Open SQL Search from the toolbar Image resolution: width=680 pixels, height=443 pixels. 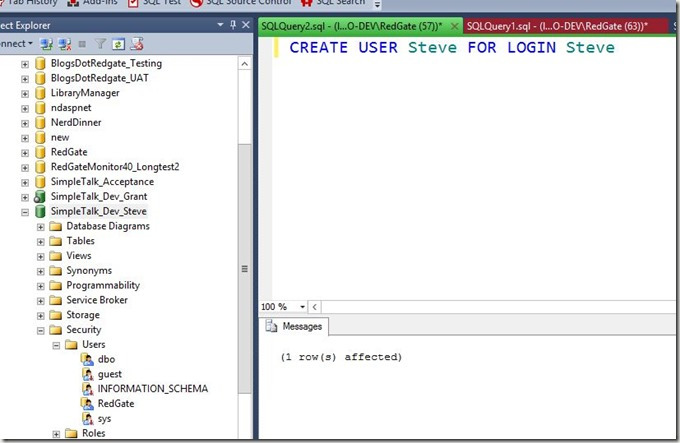click(x=333, y=3)
